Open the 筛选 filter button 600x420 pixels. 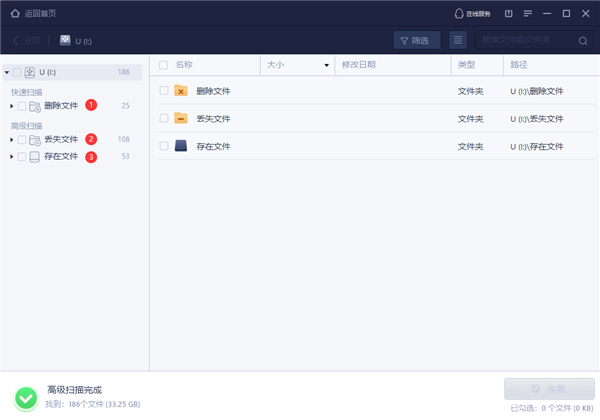click(417, 40)
